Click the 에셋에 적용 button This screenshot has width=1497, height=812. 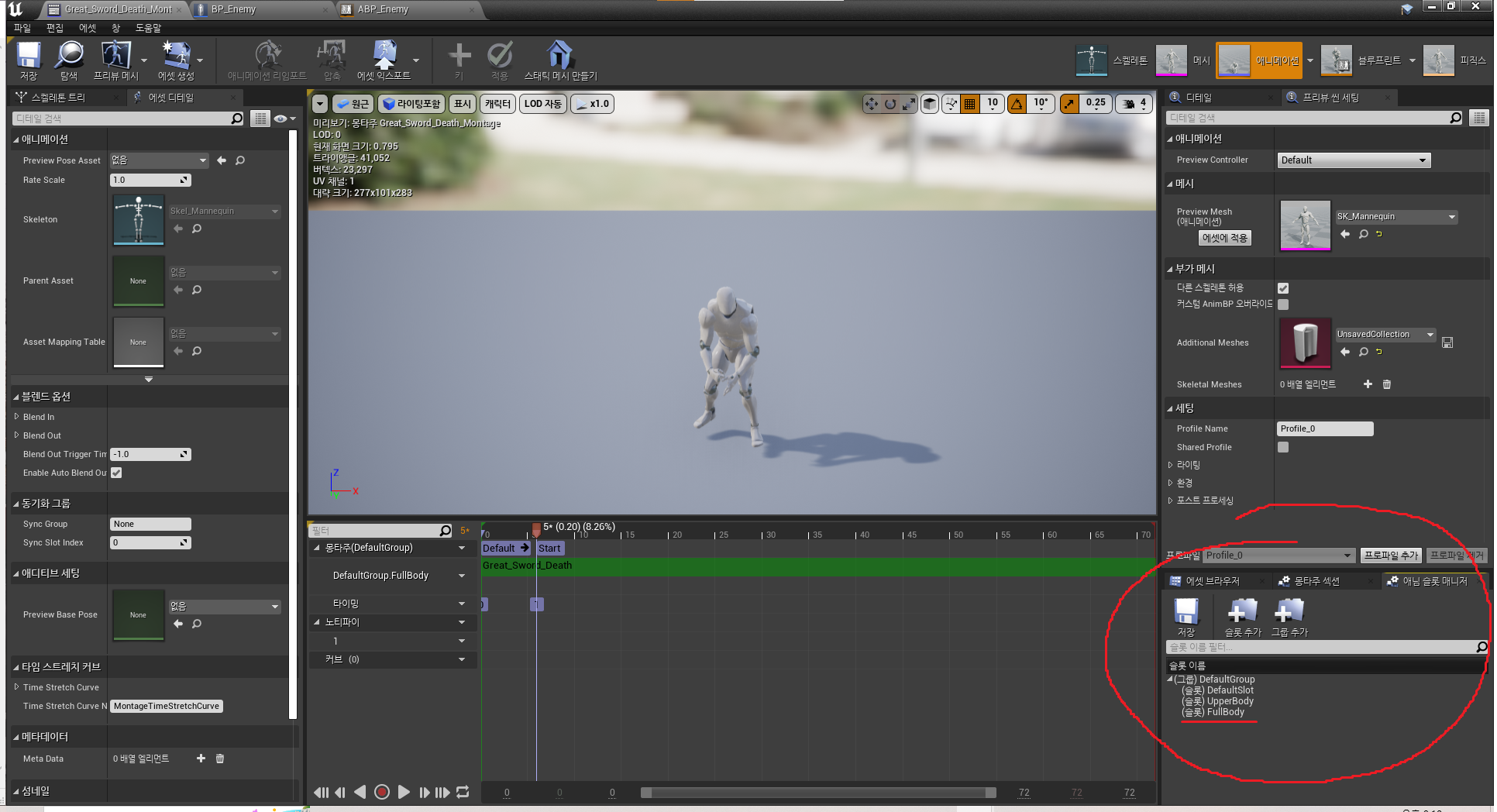1225,238
